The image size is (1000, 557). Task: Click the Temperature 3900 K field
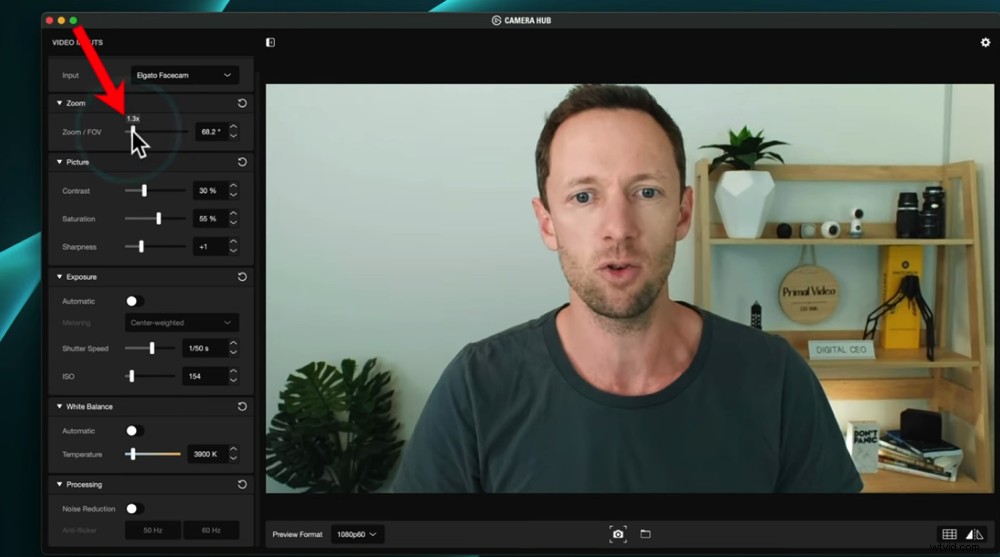[x=207, y=454]
